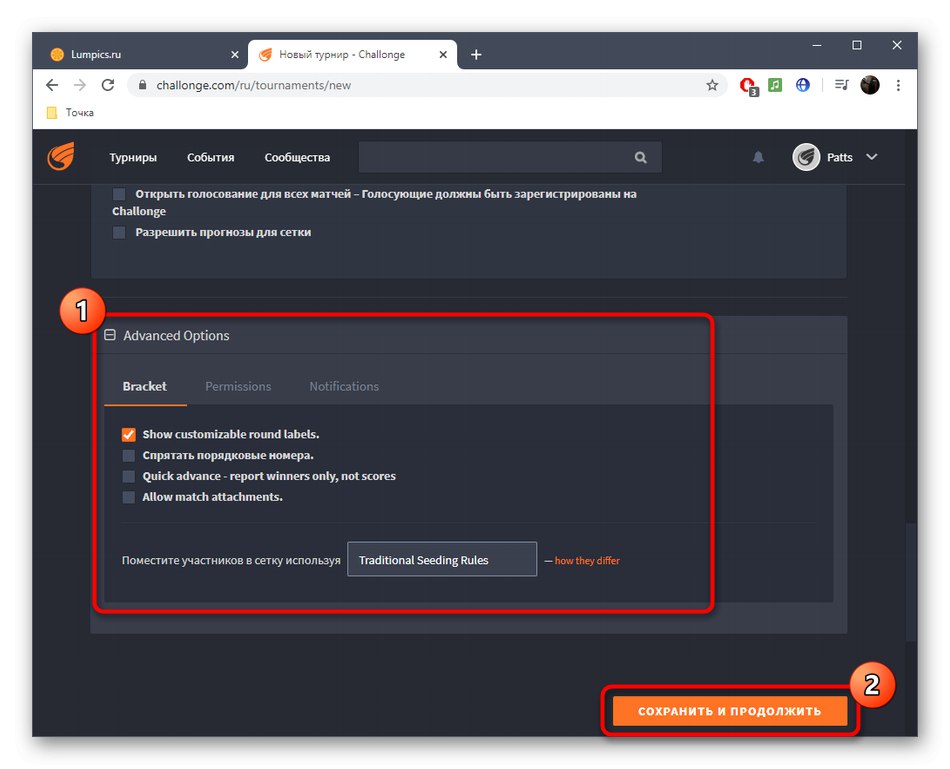Click the blue globe browser extension
950x769 pixels.
[802, 85]
